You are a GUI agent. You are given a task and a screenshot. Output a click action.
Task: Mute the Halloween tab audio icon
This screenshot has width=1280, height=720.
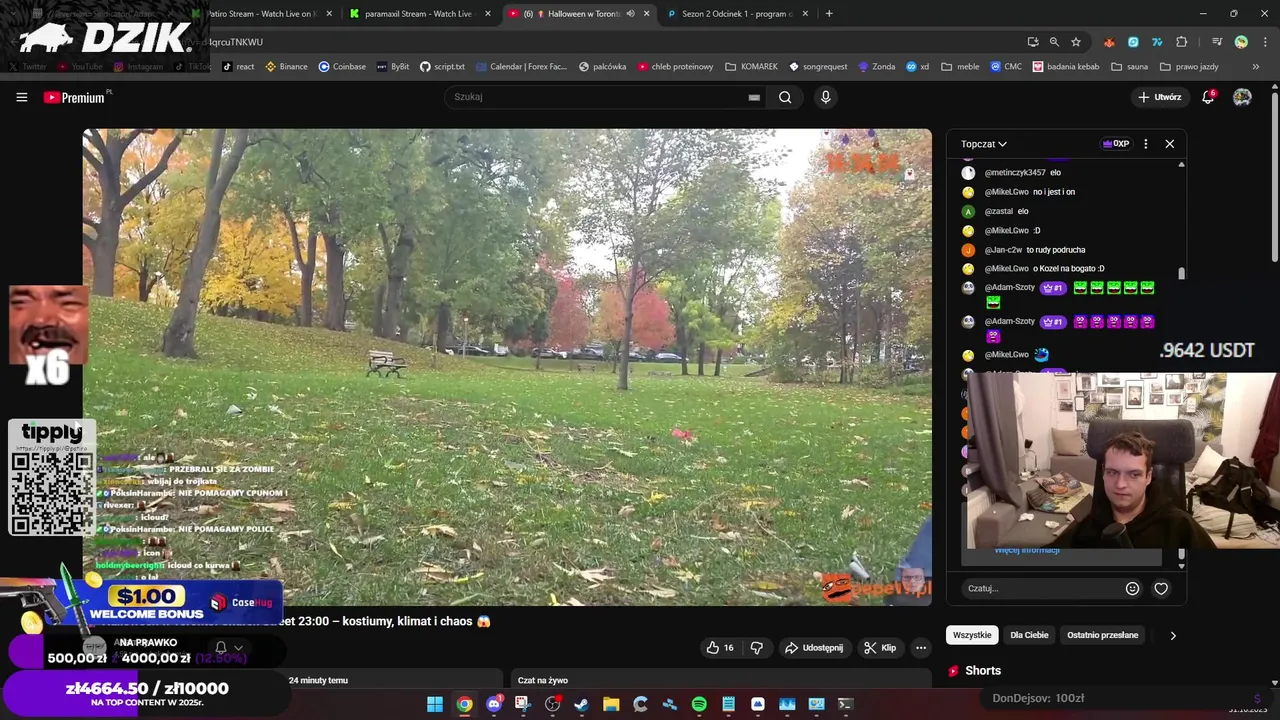click(630, 14)
